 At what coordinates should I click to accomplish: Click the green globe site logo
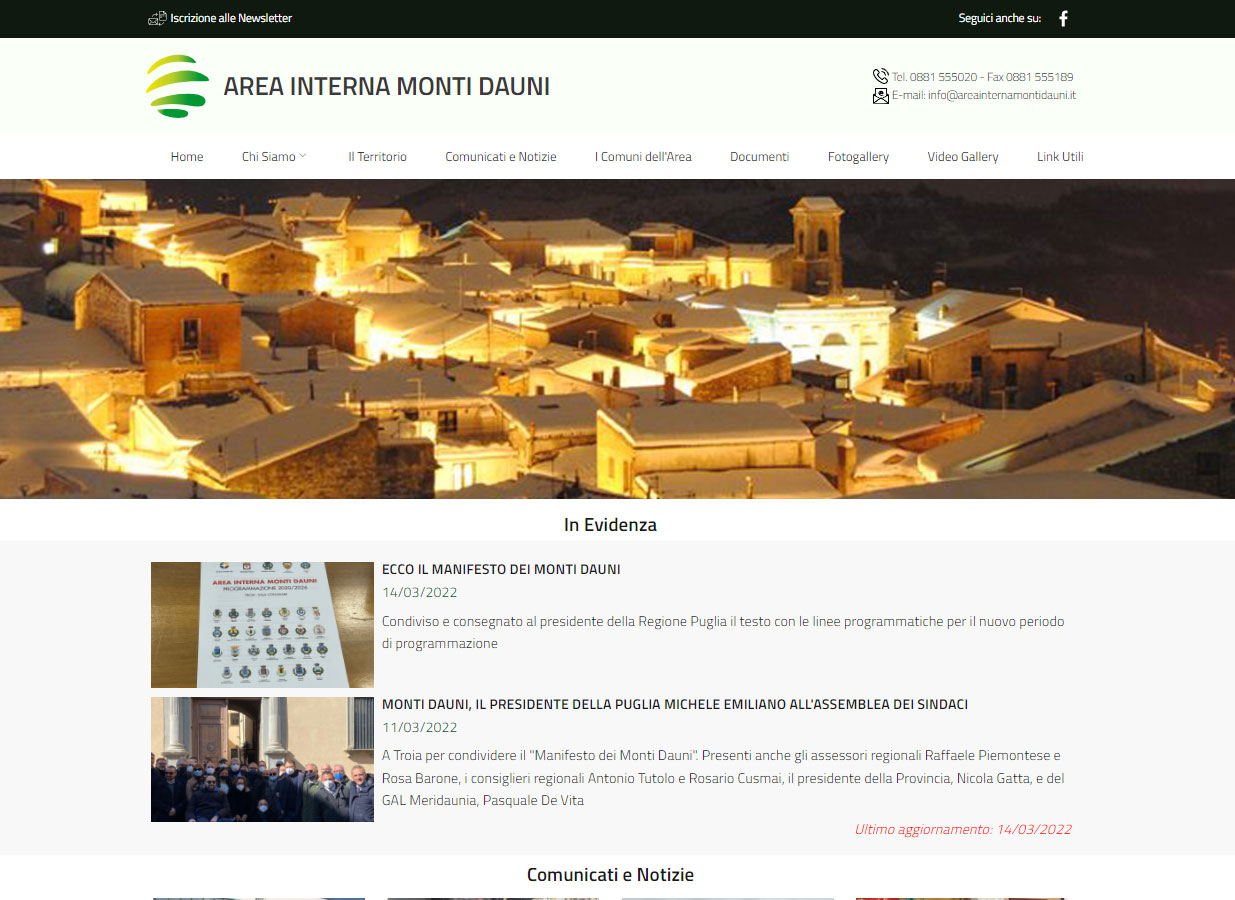[x=178, y=86]
